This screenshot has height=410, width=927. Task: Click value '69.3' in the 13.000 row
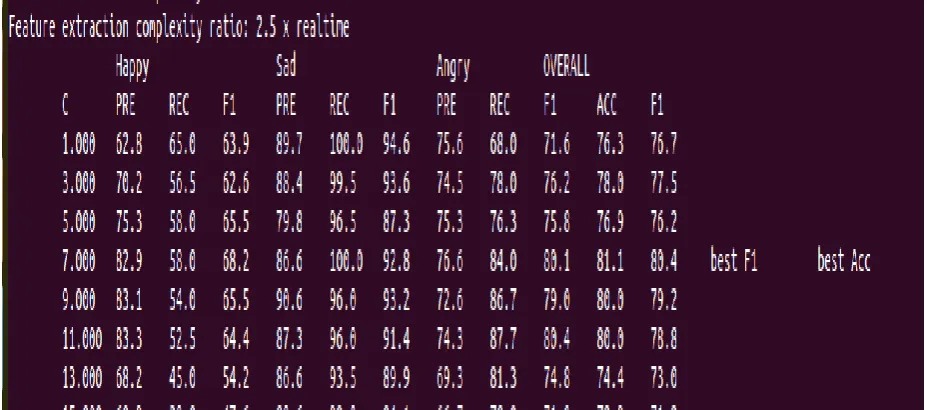pos(449,378)
